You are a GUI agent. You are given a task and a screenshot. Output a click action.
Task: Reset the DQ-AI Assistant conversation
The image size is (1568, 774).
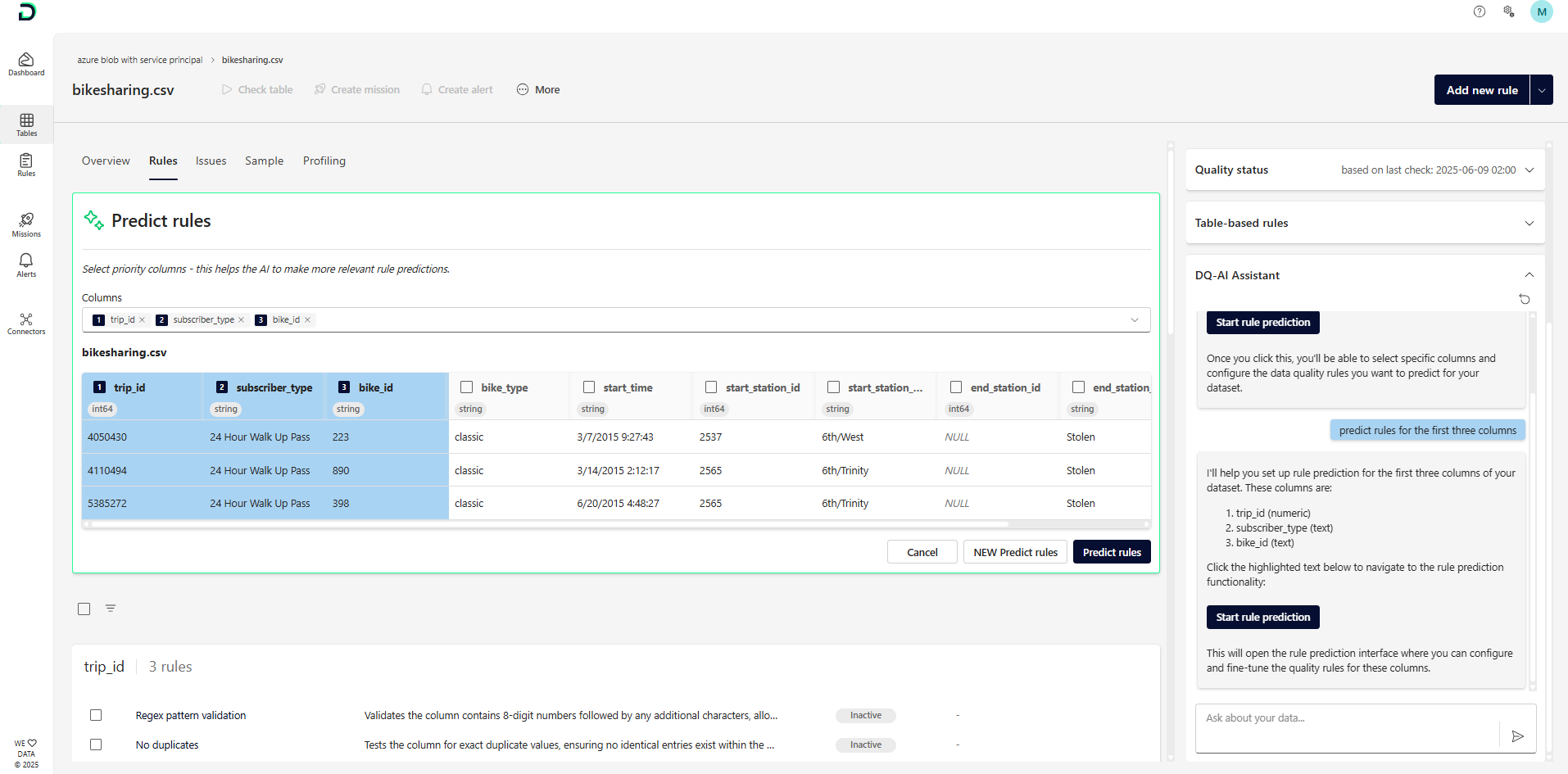coord(1524,299)
